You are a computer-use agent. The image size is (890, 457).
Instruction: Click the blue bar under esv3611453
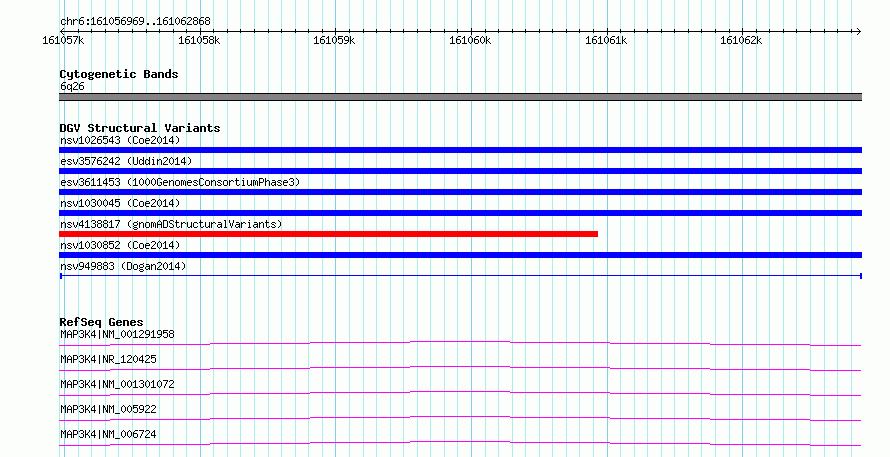[460, 192]
